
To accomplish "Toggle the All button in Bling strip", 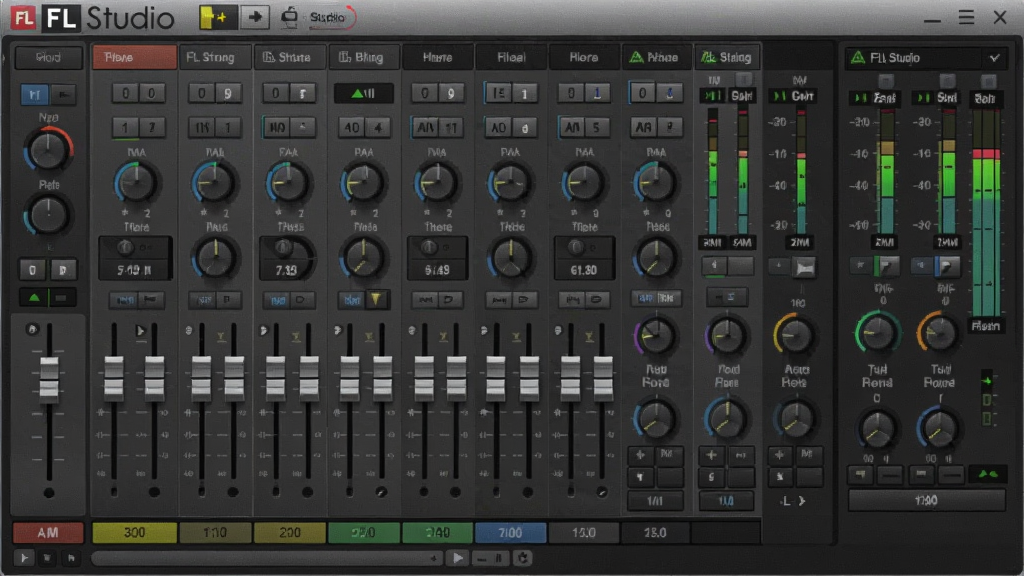I will point(364,93).
